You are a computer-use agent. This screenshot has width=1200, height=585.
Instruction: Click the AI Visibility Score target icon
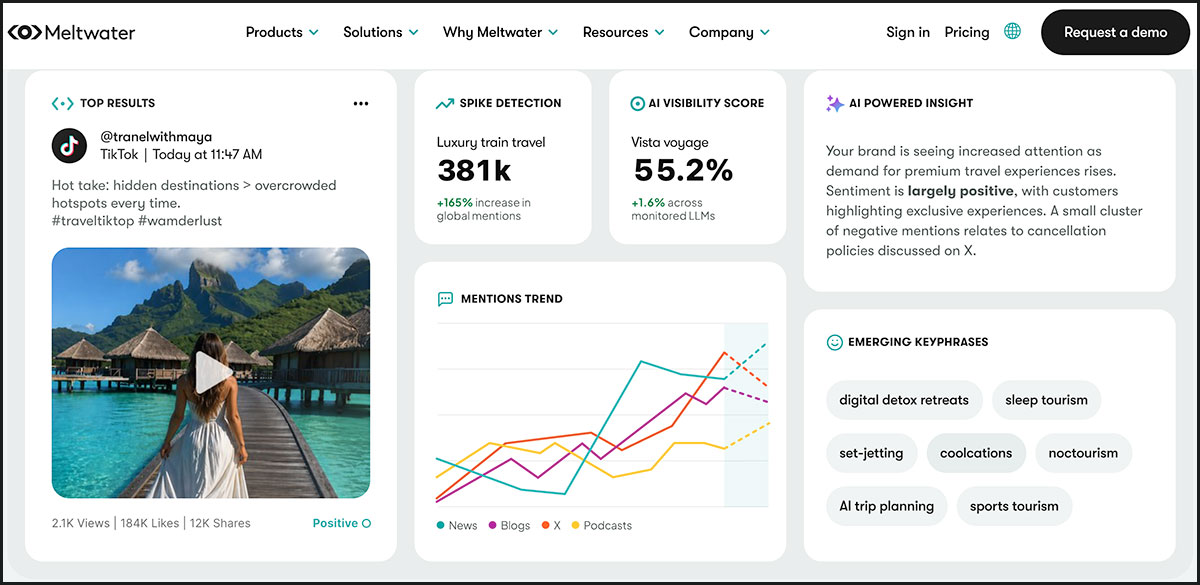[638, 103]
